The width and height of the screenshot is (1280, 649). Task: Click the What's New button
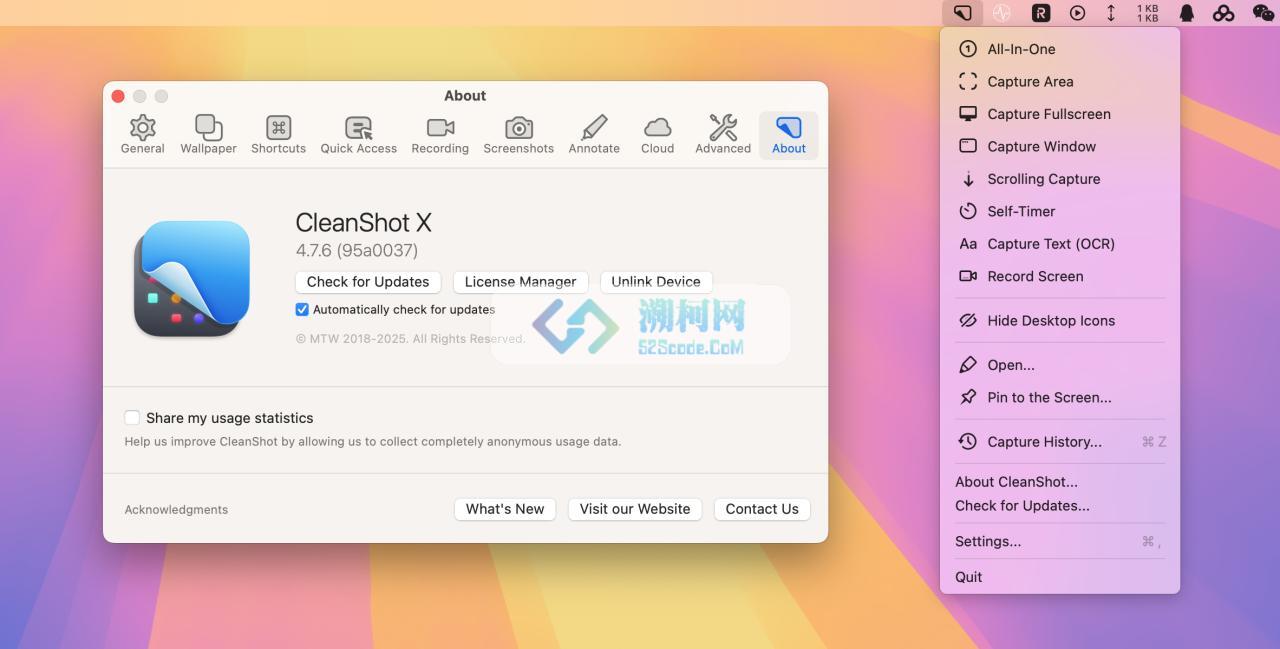(x=505, y=509)
